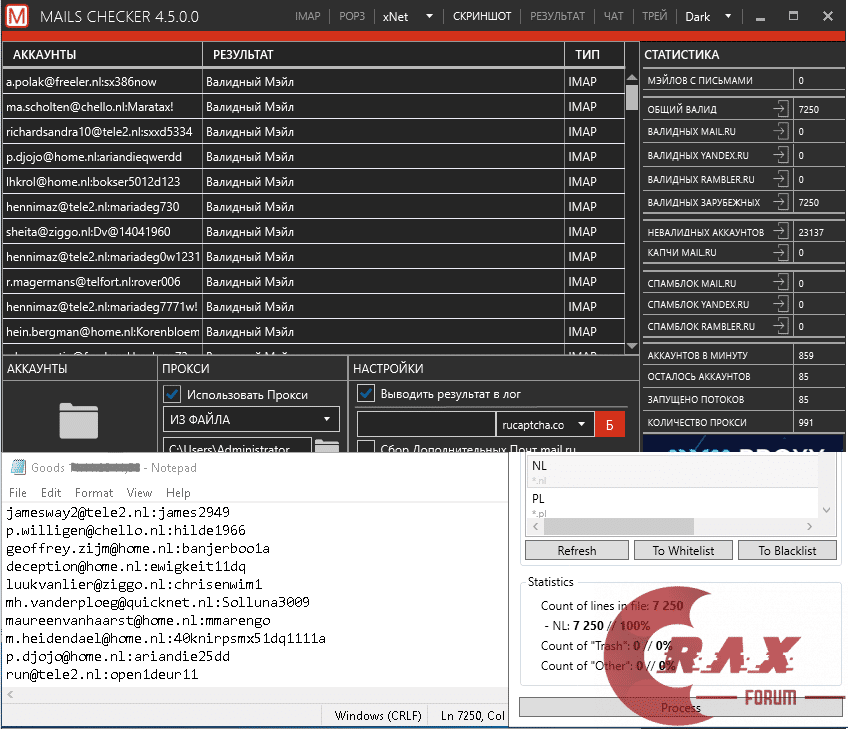
Task: Export ВАЛИДНЫХ YANDEX.RU results arrow icon
Action: tap(780, 155)
